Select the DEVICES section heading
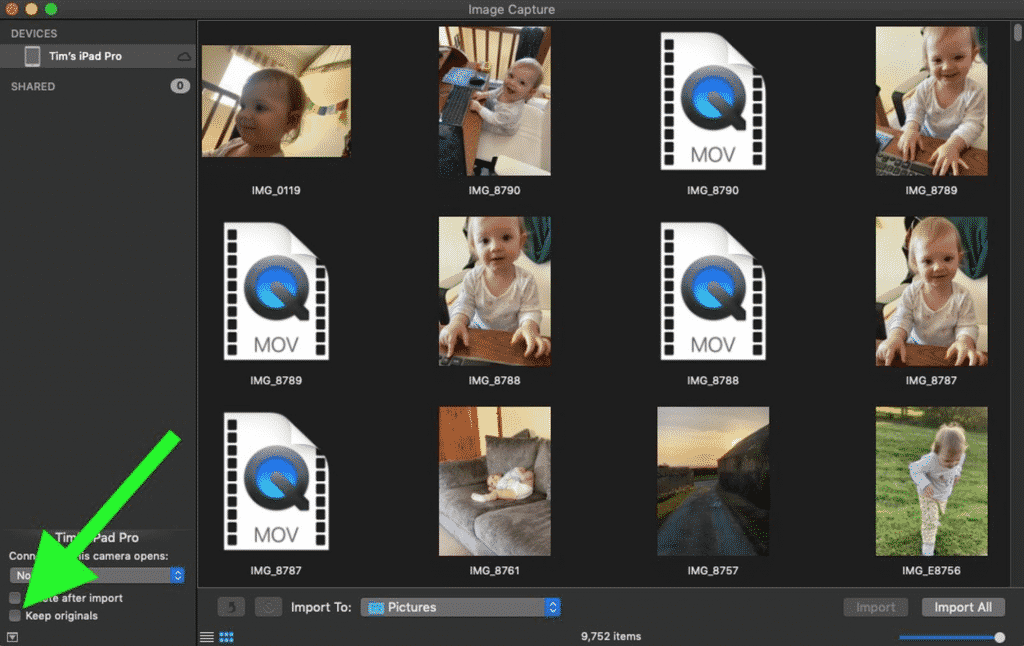 (x=34, y=33)
